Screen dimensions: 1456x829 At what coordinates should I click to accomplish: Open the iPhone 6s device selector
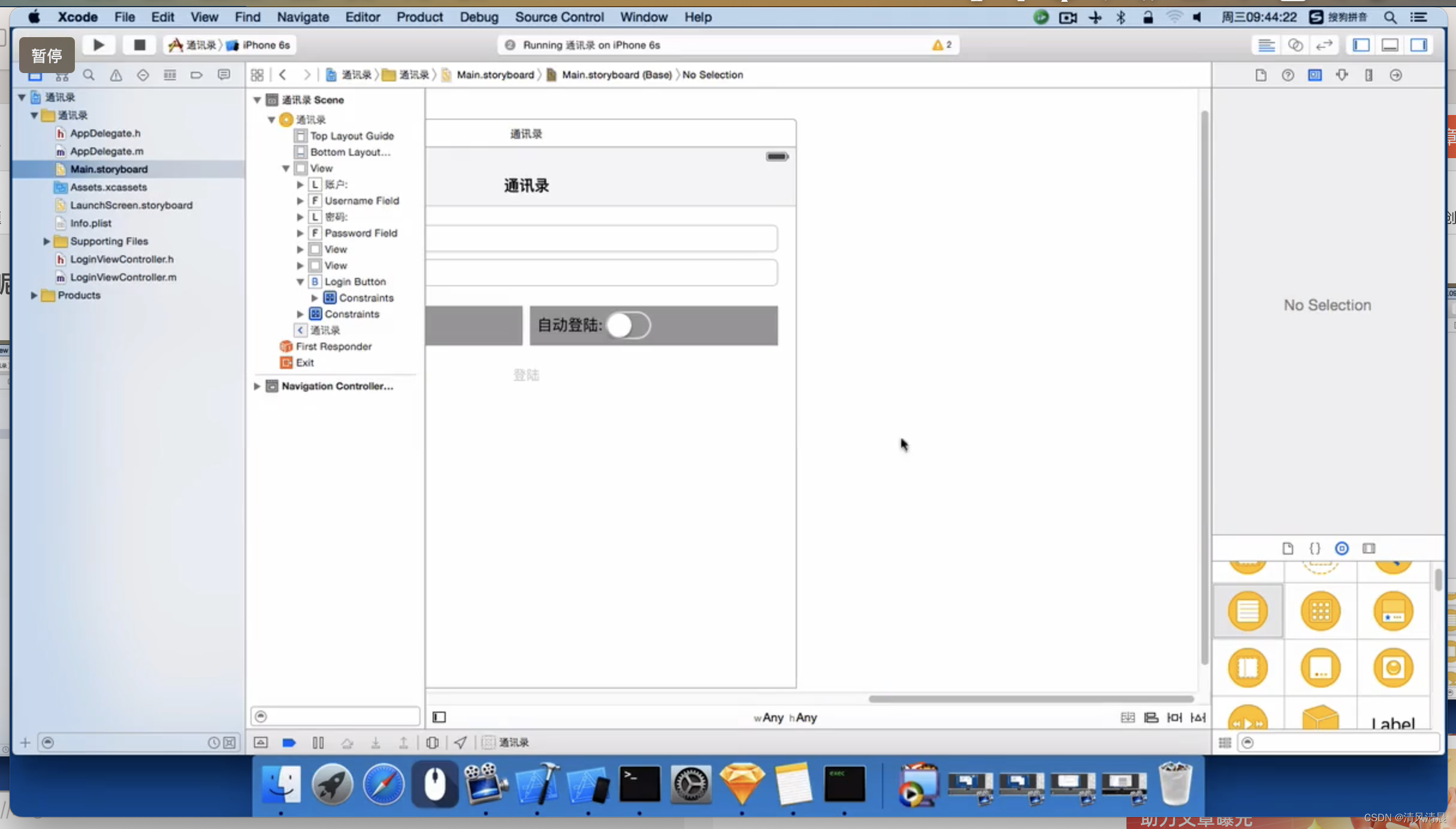258,45
